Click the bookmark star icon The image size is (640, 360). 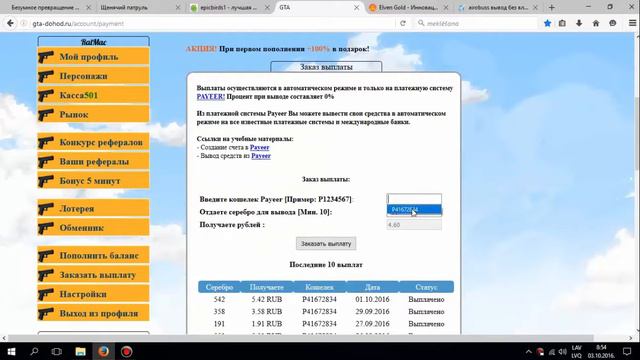(547, 23)
